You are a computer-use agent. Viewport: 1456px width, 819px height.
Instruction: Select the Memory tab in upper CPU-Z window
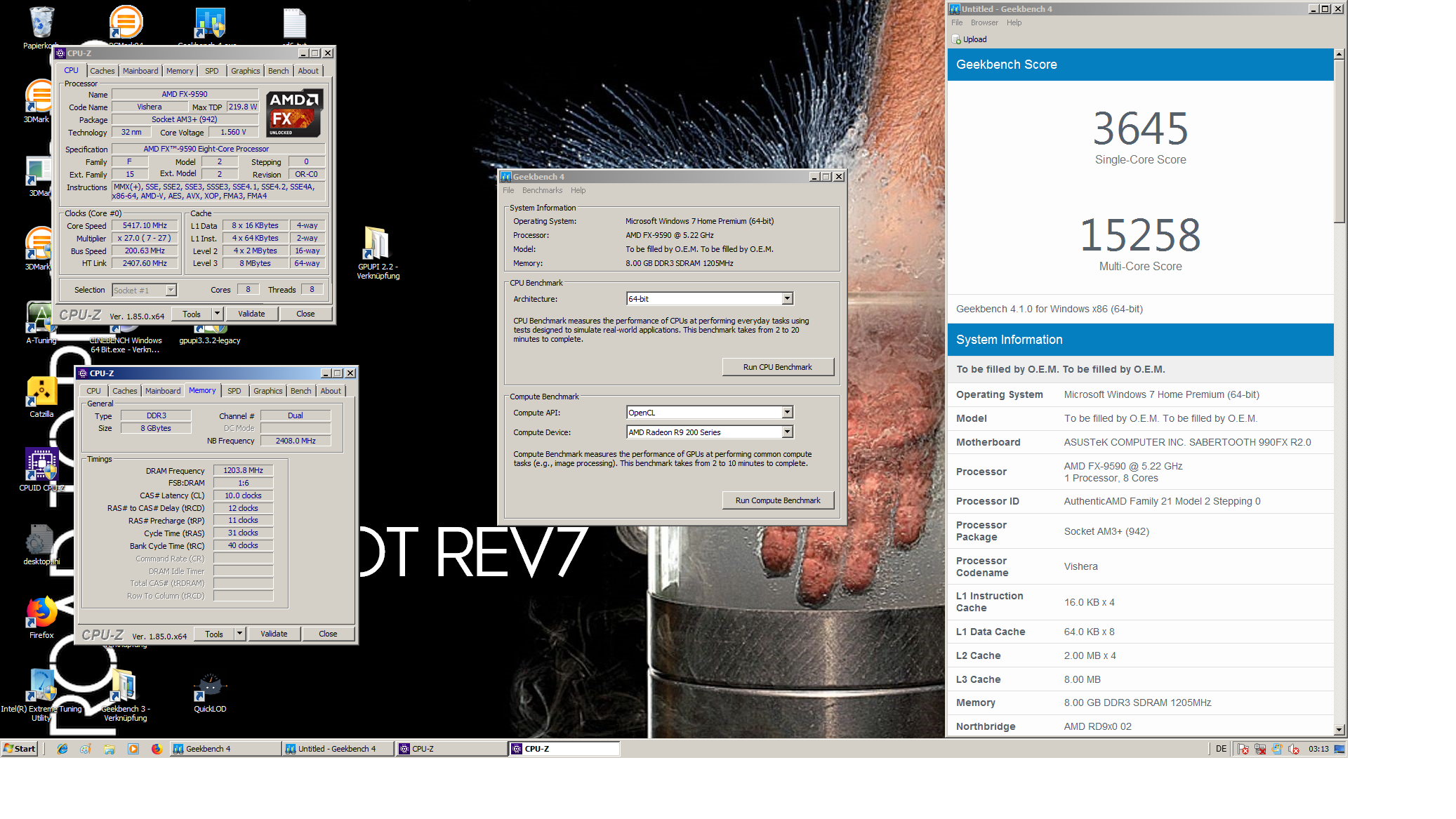click(x=180, y=71)
